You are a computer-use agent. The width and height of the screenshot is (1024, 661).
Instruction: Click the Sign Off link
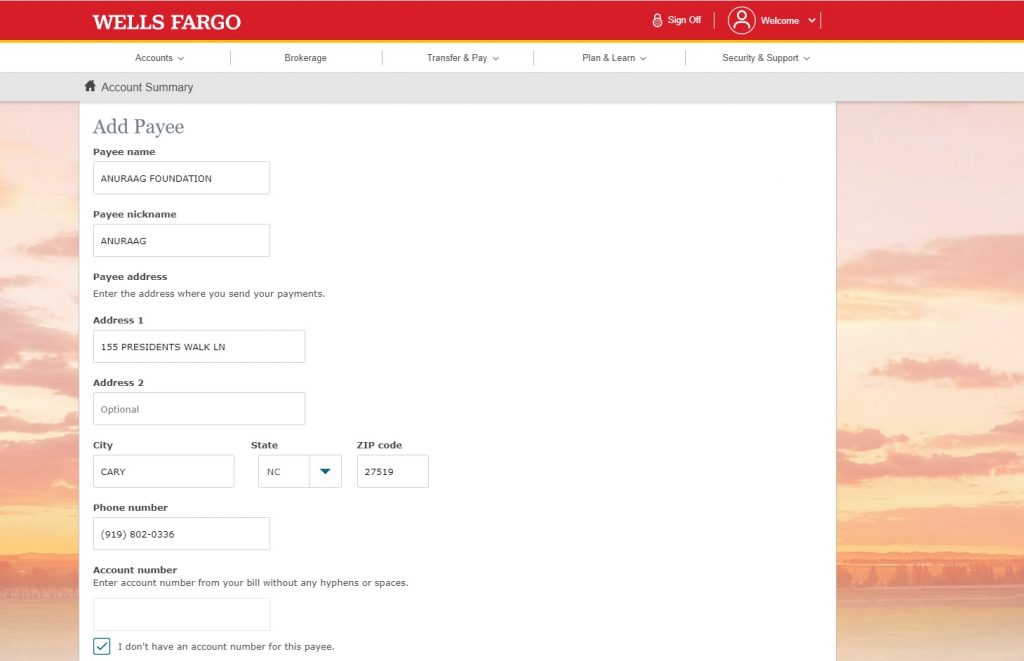[x=684, y=20]
